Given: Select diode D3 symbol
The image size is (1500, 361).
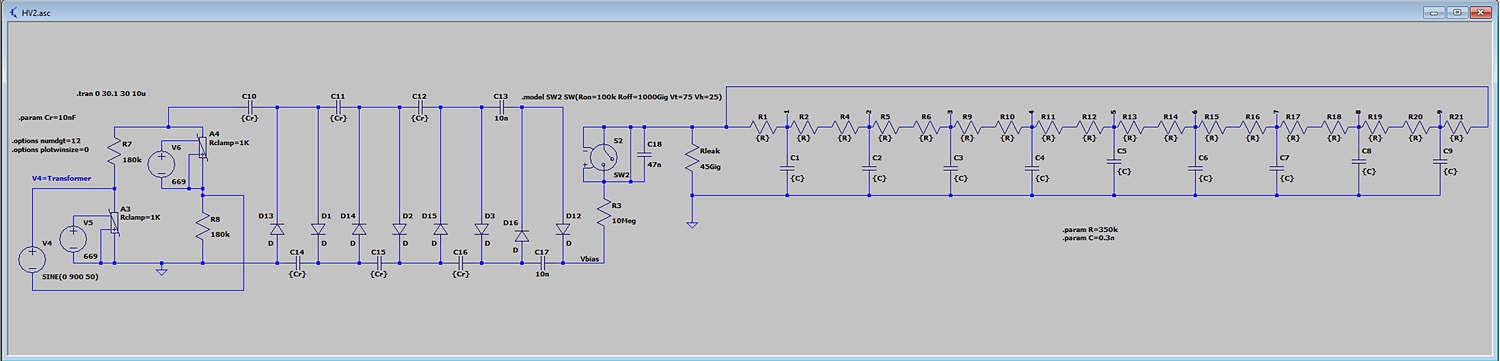Looking at the screenshot, I should 482,229.
